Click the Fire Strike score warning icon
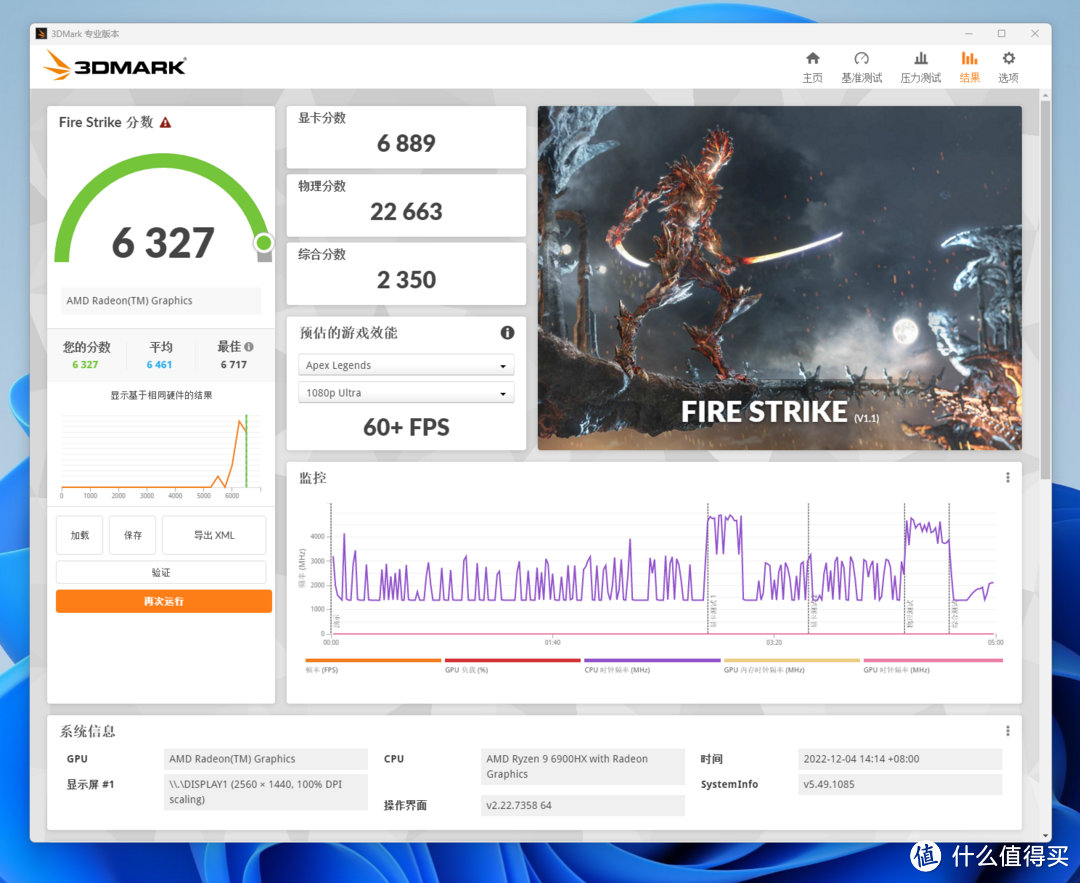 click(x=165, y=123)
